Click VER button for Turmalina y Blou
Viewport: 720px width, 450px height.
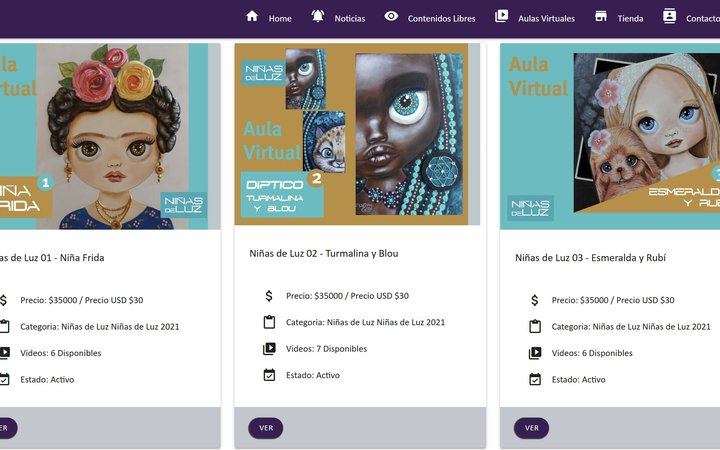(x=266, y=428)
